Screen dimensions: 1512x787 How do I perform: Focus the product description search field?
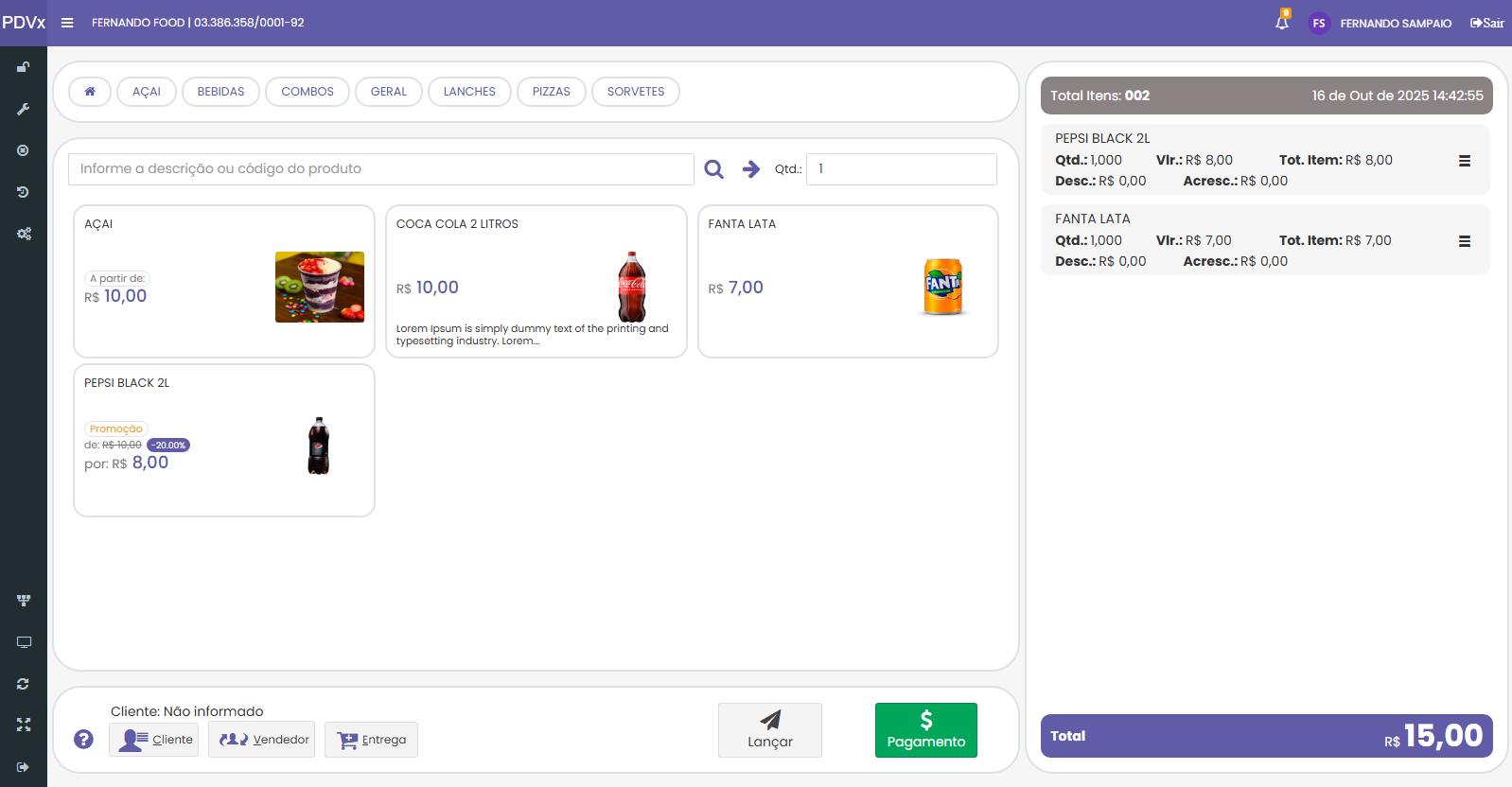[x=380, y=169]
